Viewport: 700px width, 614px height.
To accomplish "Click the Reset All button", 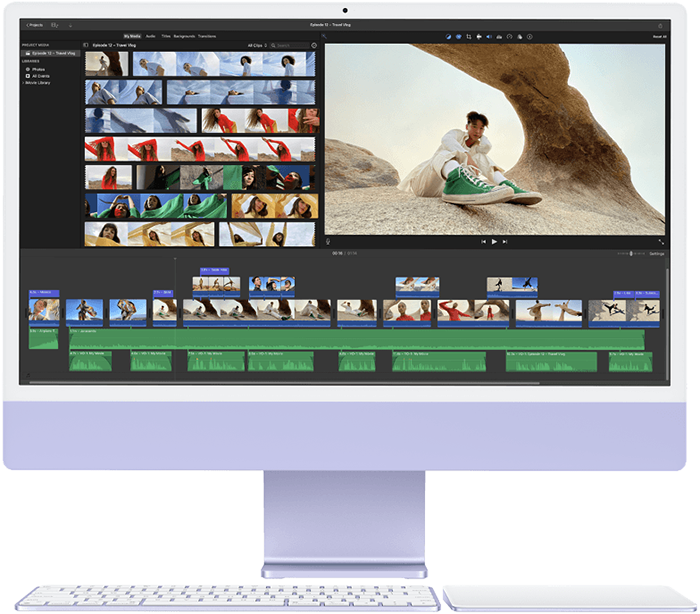I will 659,36.
